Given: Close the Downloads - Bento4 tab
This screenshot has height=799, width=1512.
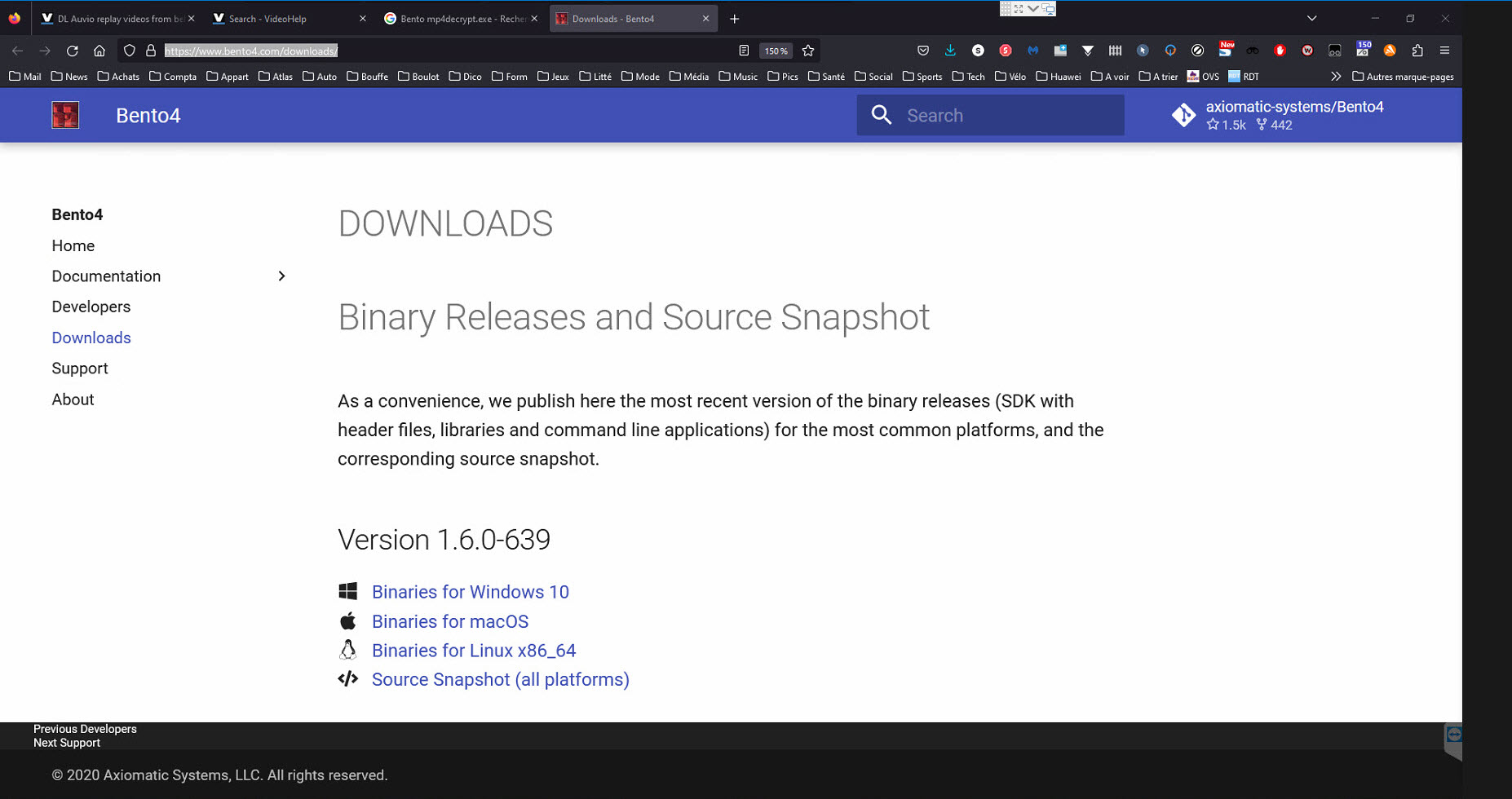Looking at the screenshot, I should coord(705,19).
